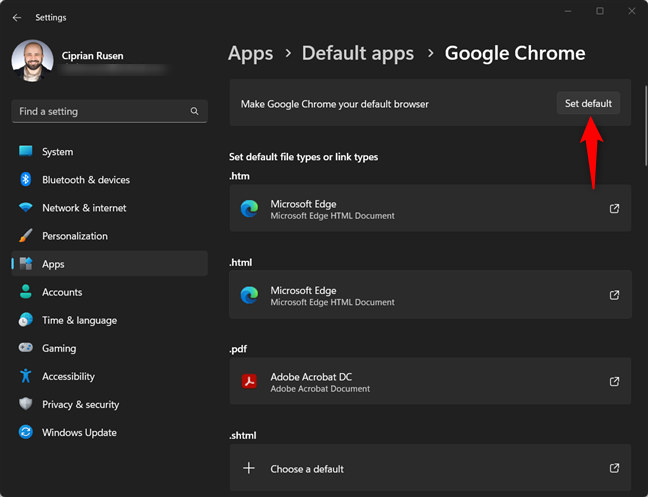Viewport: 648px width, 497px height.
Task: Click the back arrow in Settings
Action: click(x=17, y=18)
